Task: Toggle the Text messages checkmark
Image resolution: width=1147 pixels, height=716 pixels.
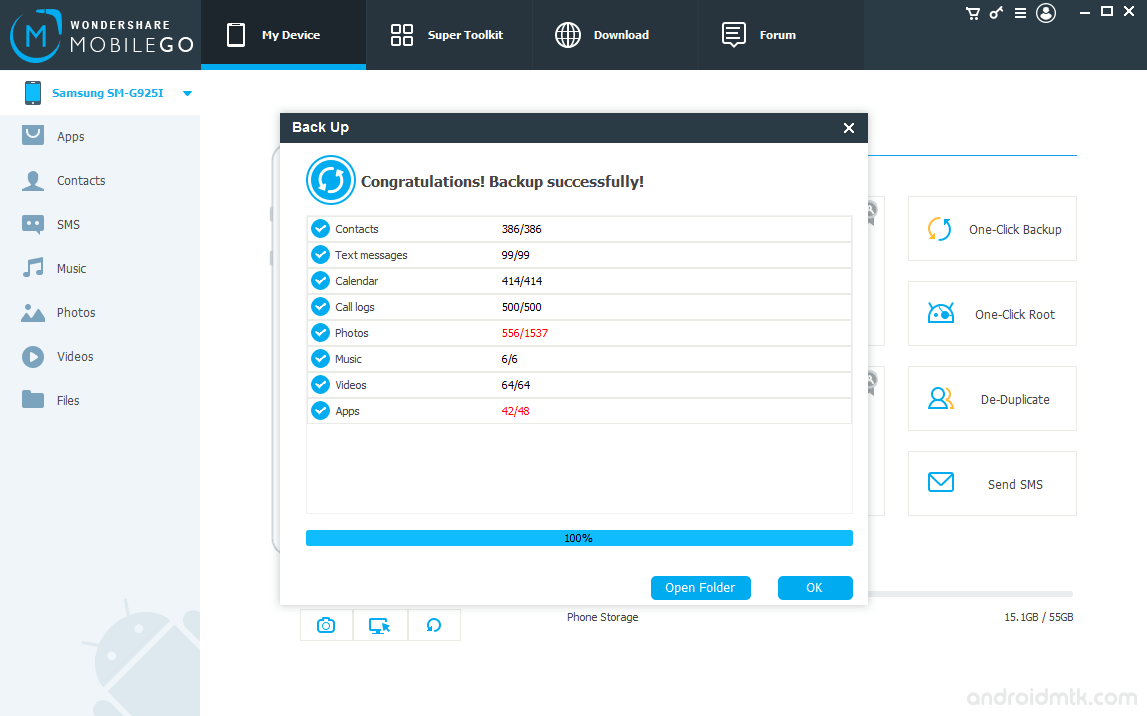Action: (x=320, y=255)
